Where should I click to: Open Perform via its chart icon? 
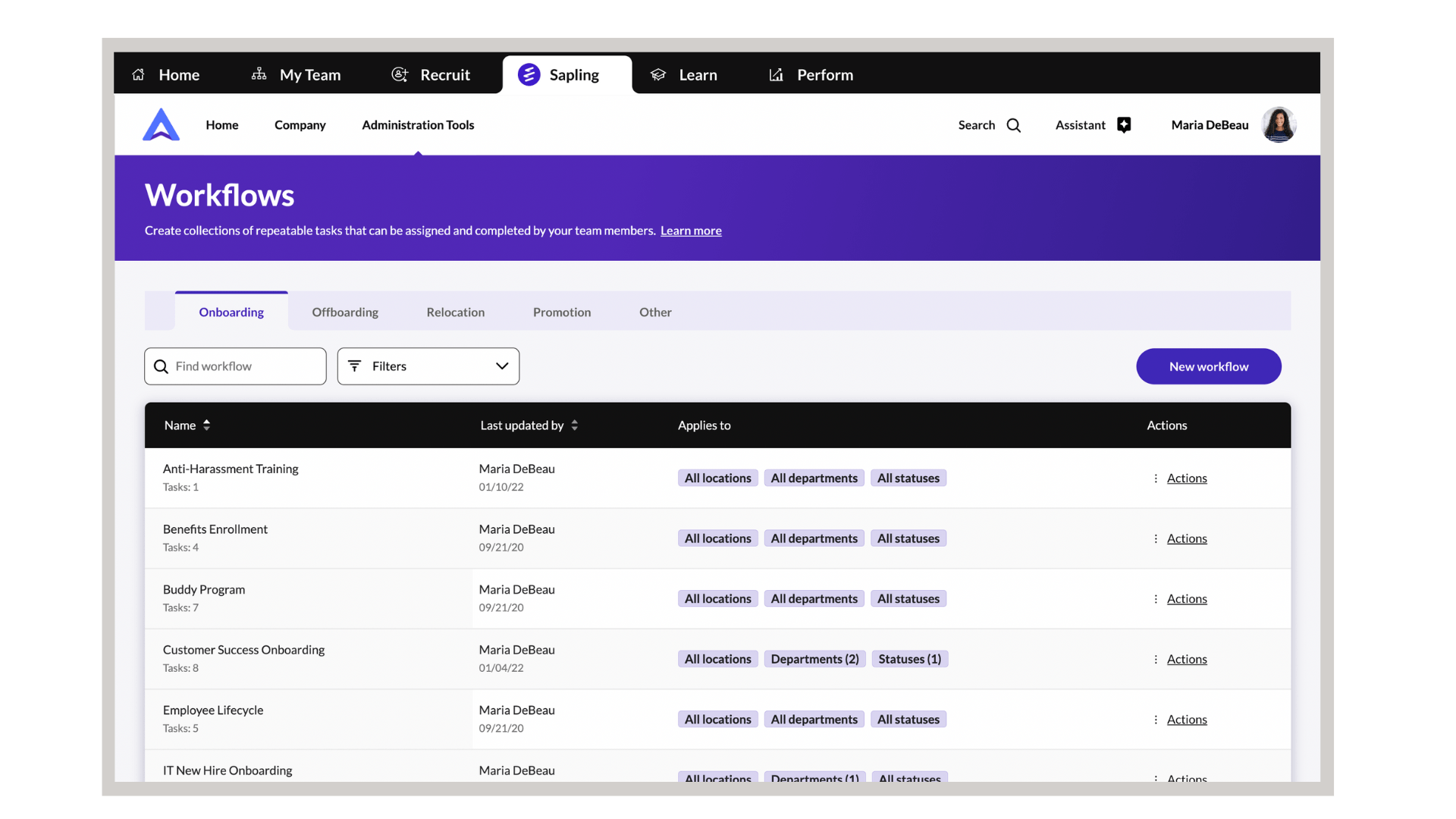(x=776, y=74)
